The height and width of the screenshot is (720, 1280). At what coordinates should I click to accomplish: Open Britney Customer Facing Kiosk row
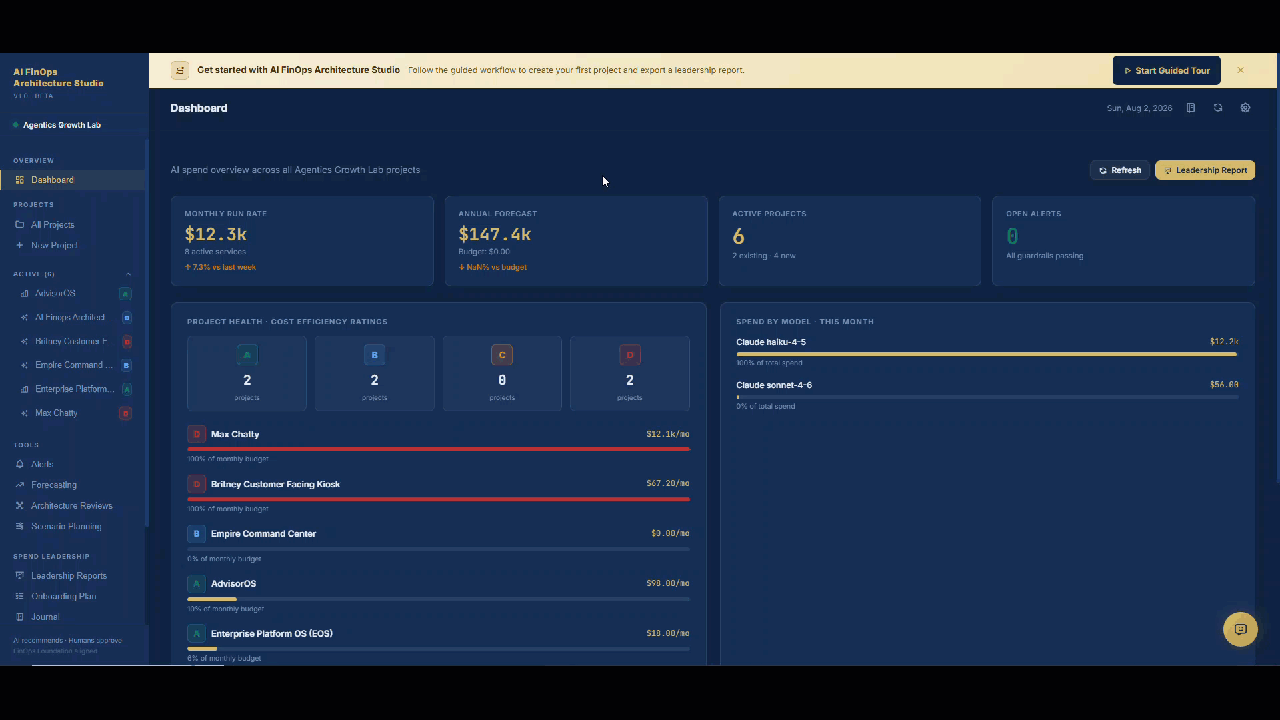[438, 494]
